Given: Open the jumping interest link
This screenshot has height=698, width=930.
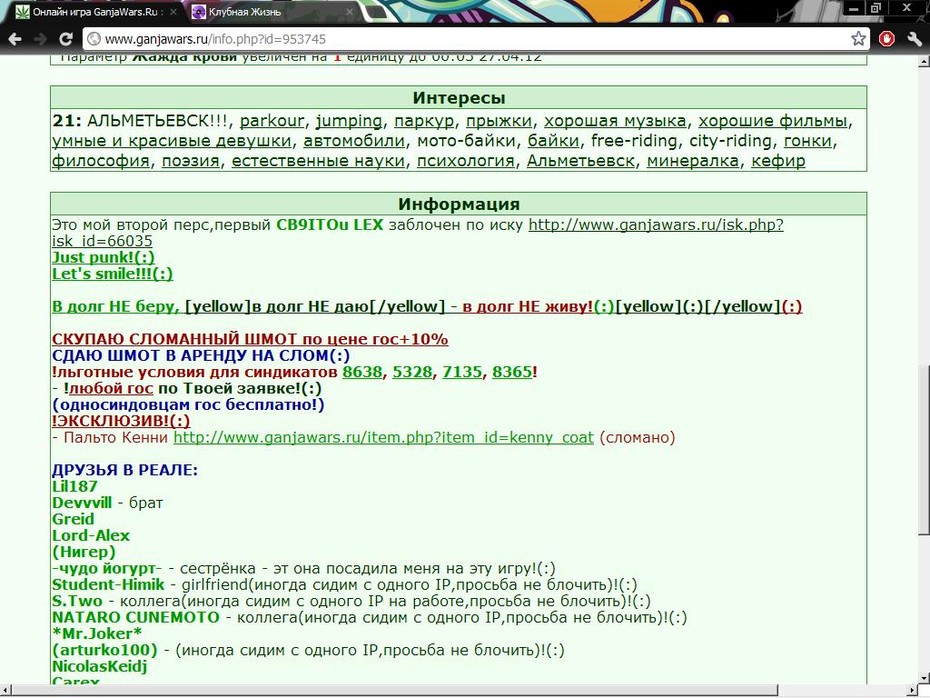Looking at the screenshot, I should pyautogui.click(x=349, y=121).
